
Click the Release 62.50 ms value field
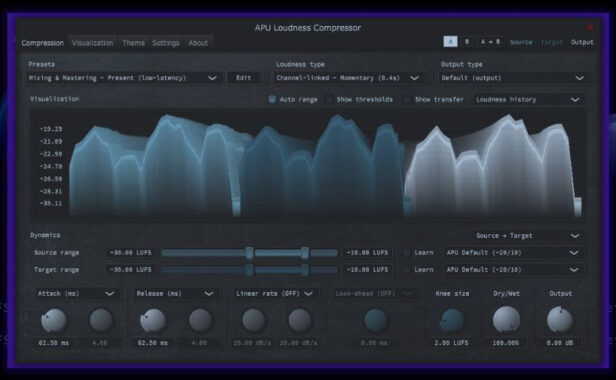point(153,343)
